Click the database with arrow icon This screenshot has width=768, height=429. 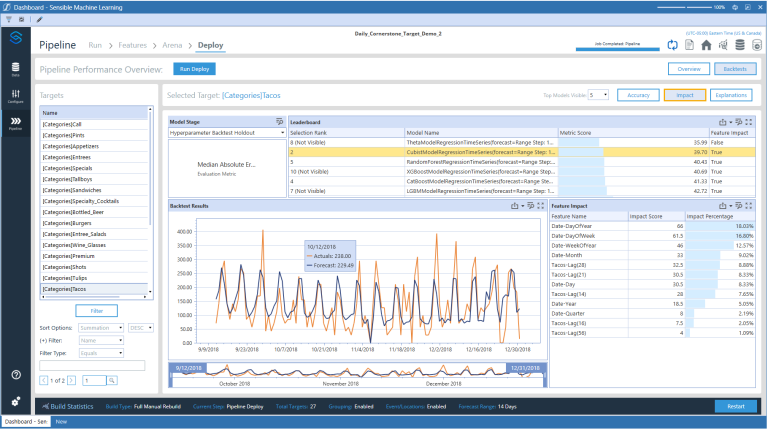(757, 45)
